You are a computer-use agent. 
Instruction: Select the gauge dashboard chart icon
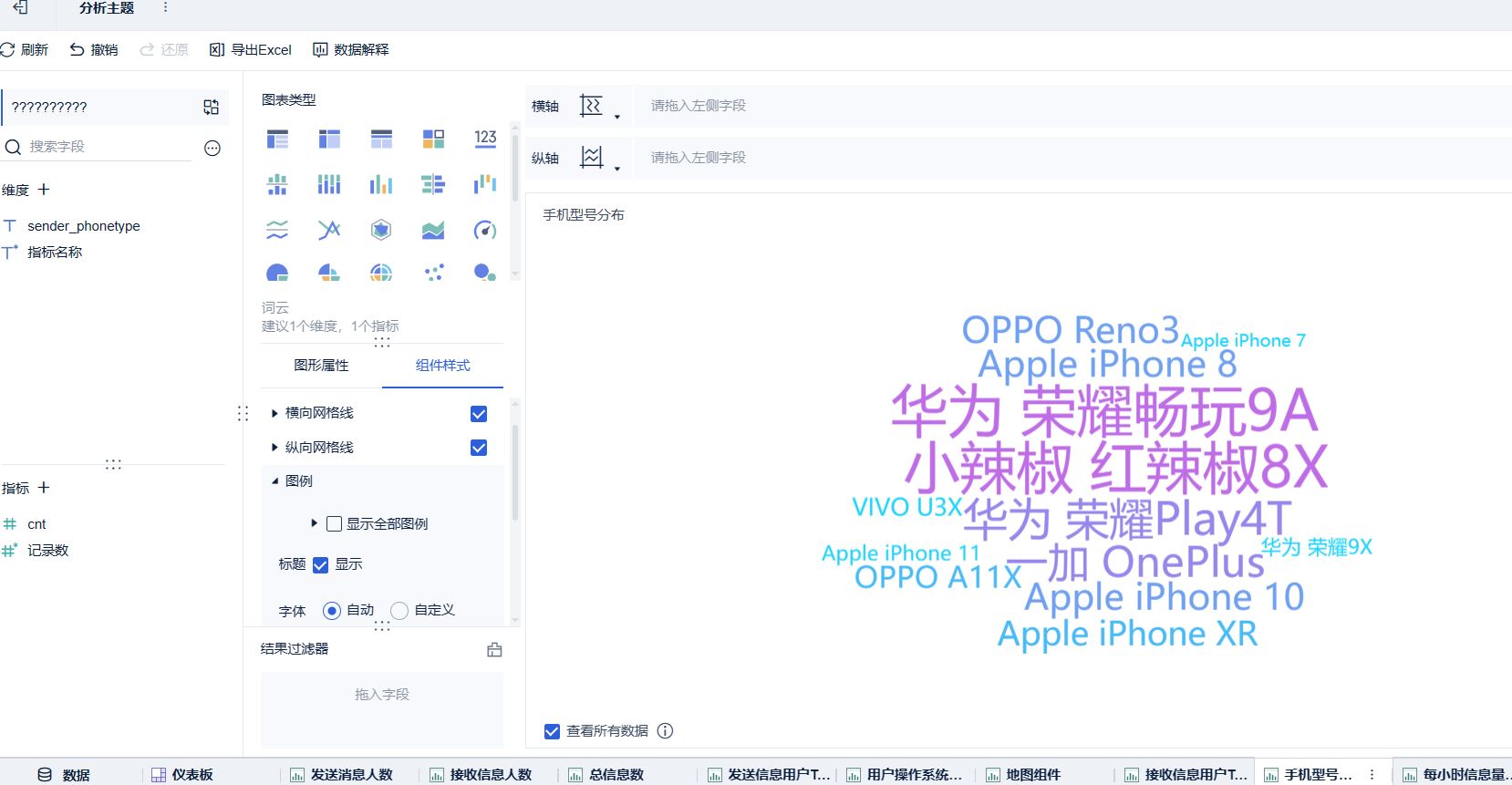[x=485, y=230]
